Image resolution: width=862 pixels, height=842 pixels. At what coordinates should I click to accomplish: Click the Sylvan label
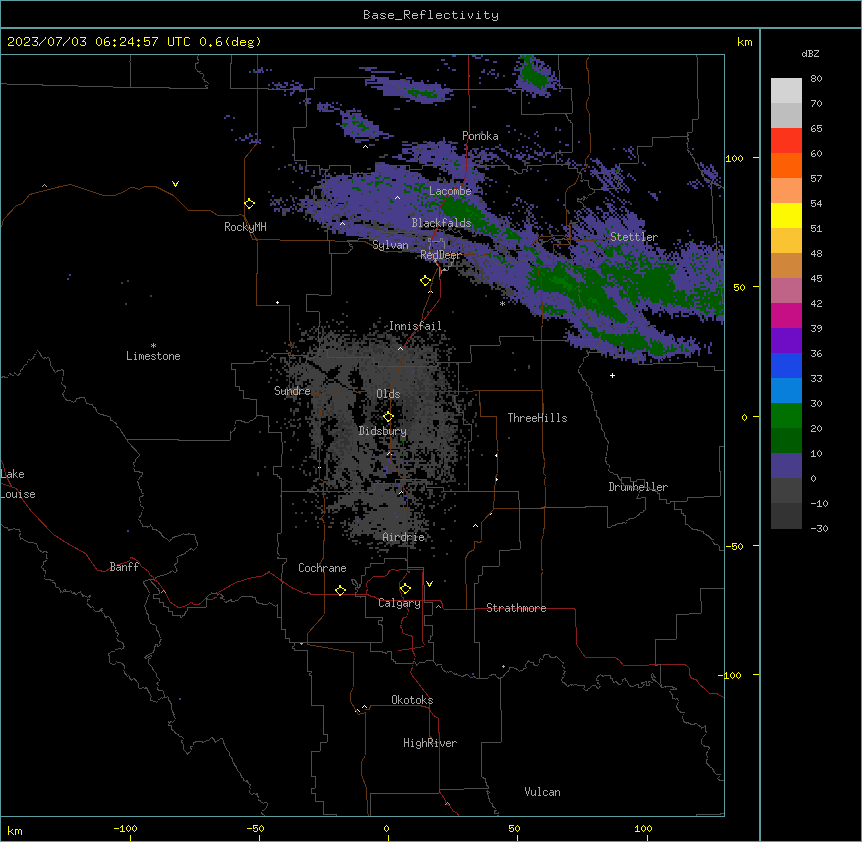click(390, 245)
